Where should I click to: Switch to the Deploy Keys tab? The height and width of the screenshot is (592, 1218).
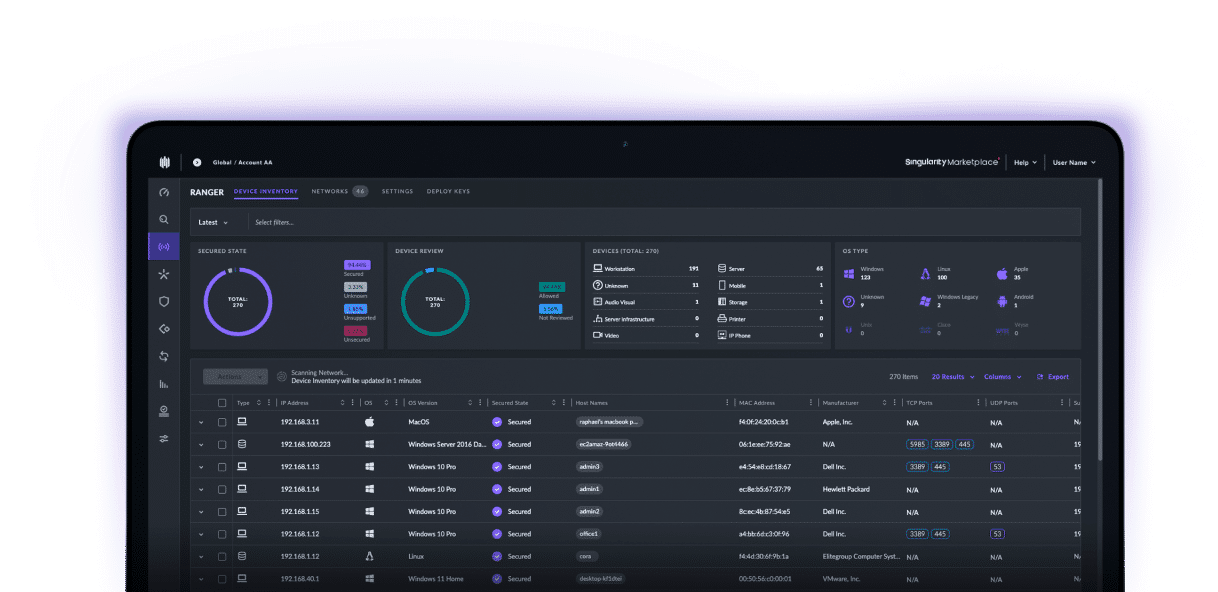(x=448, y=191)
